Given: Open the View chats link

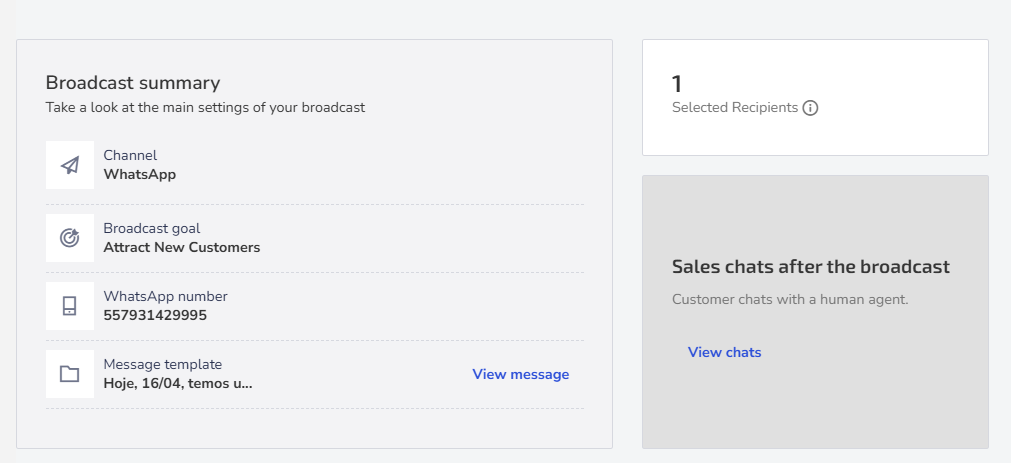Looking at the screenshot, I should pyautogui.click(x=724, y=352).
